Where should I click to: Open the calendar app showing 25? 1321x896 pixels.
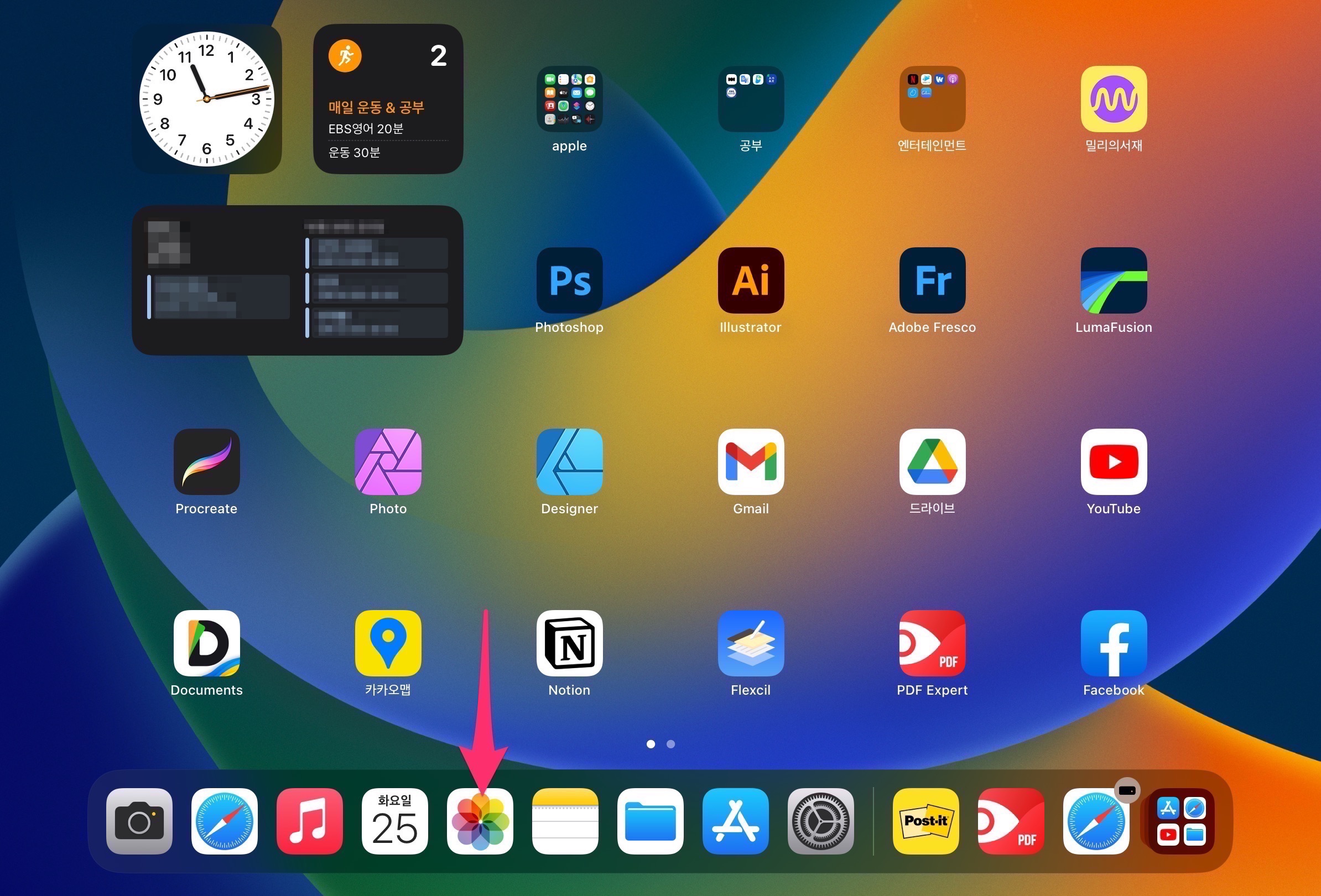pos(394,820)
